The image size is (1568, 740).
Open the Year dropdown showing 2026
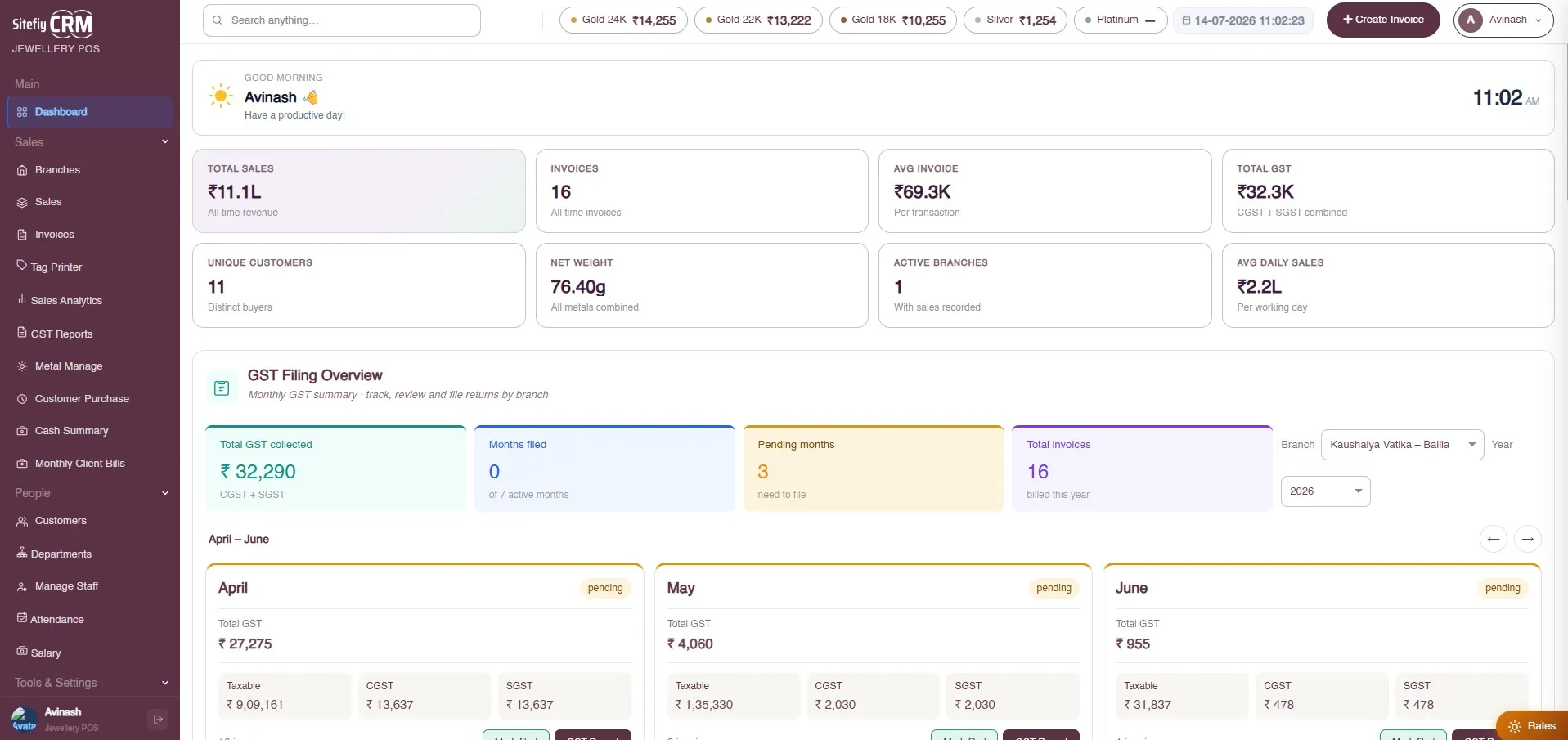click(1325, 491)
